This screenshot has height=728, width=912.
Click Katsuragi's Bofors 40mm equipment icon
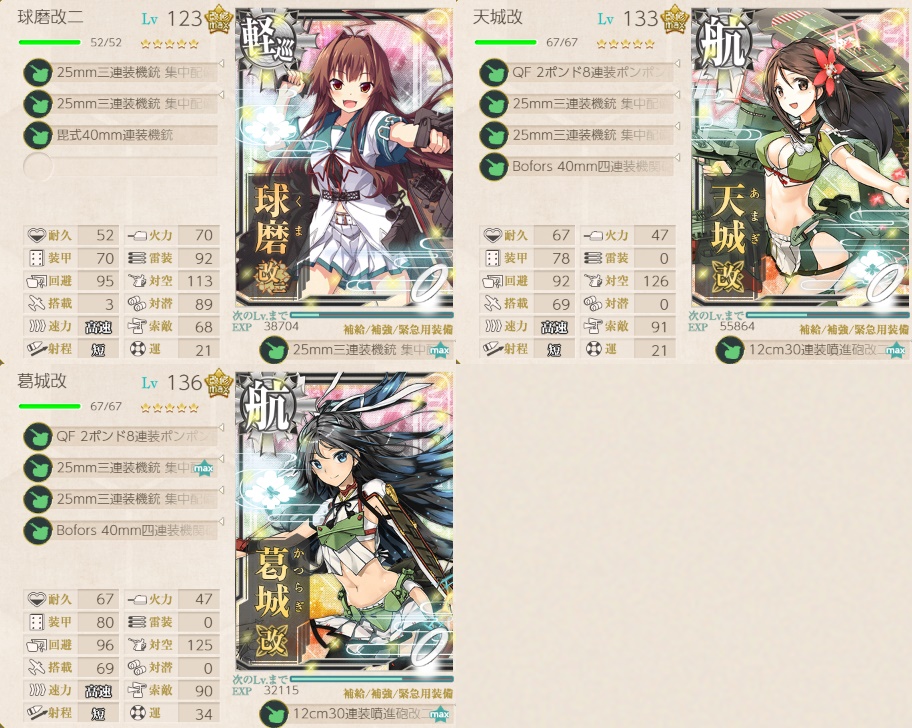(38, 531)
